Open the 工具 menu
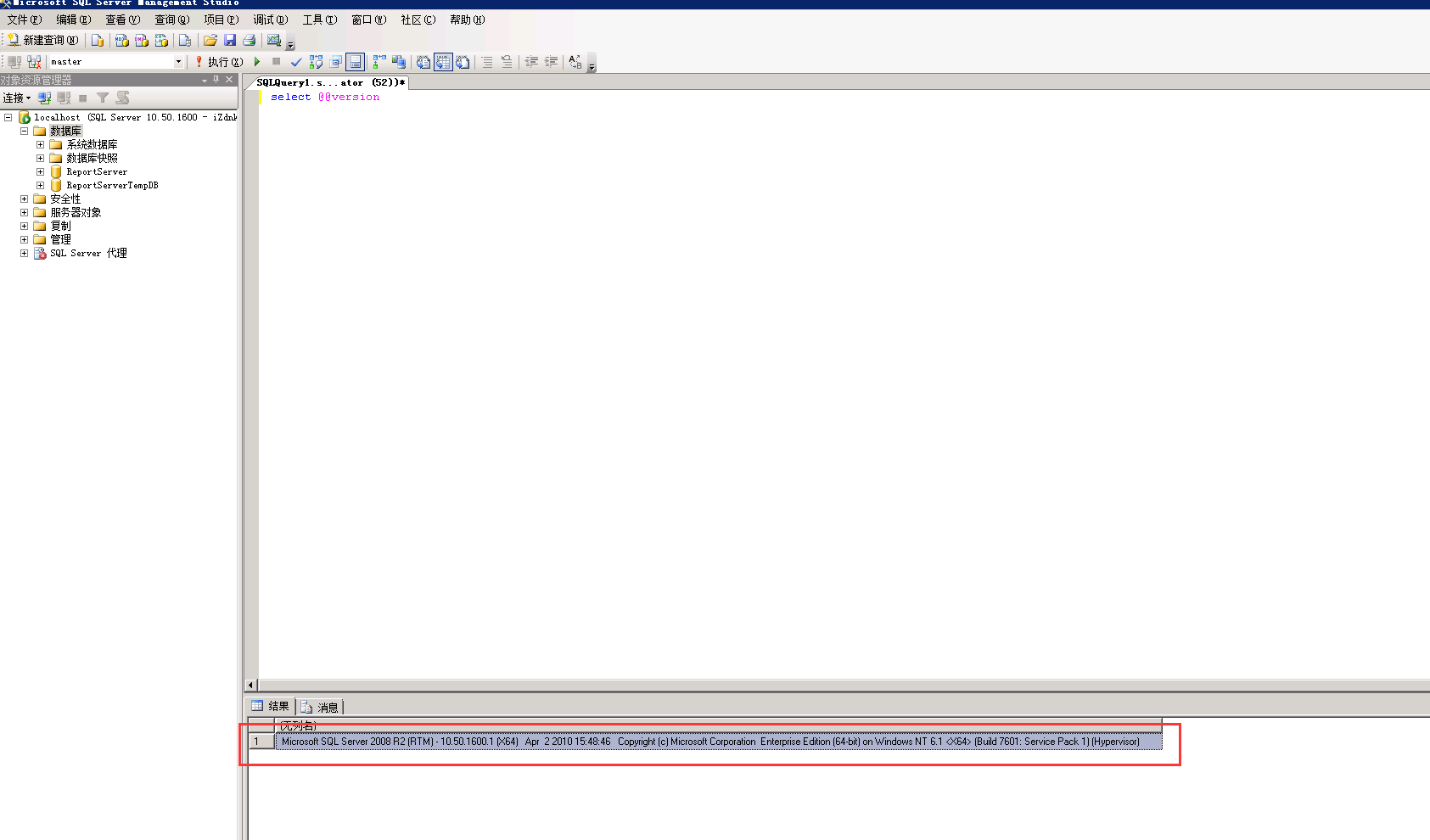Viewport: 1430px width, 840px height. click(x=320, y=20)
